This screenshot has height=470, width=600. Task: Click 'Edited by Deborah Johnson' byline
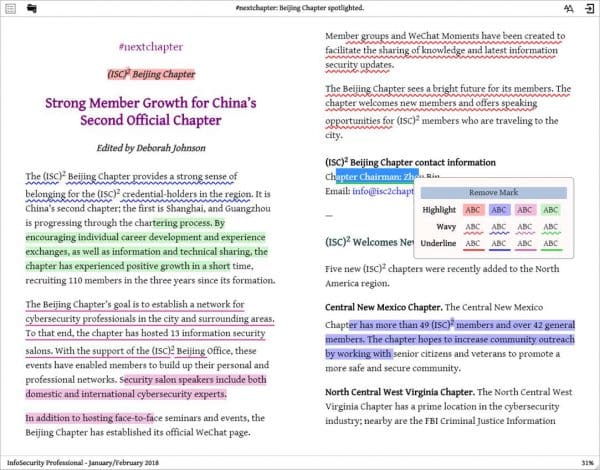151,148
